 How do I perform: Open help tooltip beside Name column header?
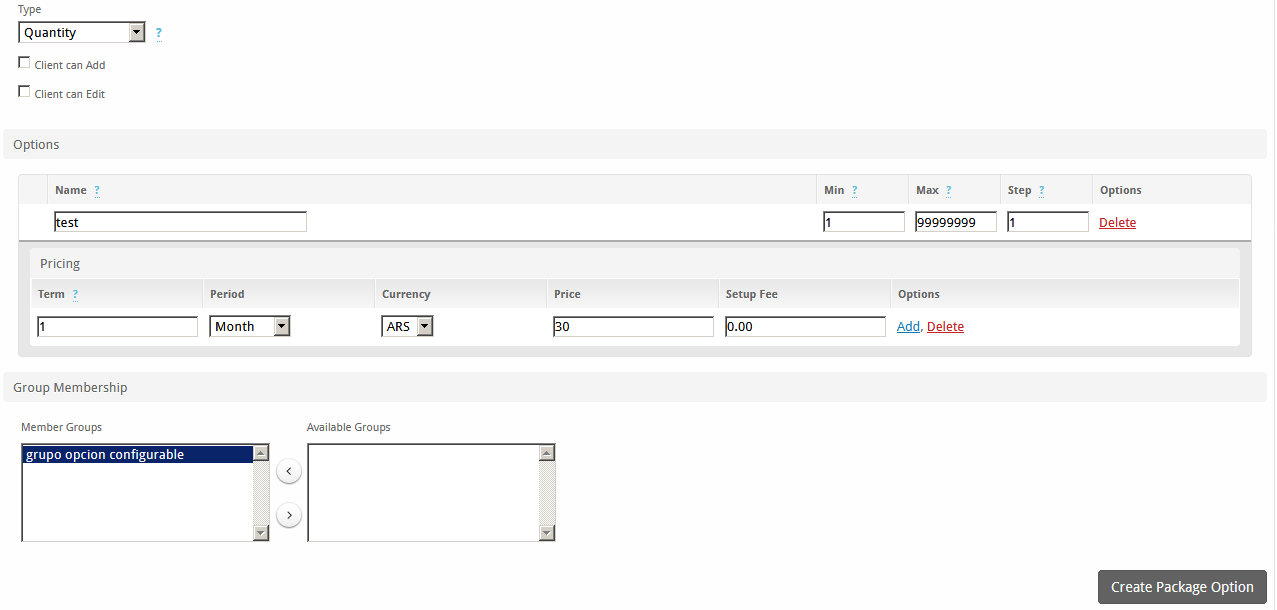(97, 190)
